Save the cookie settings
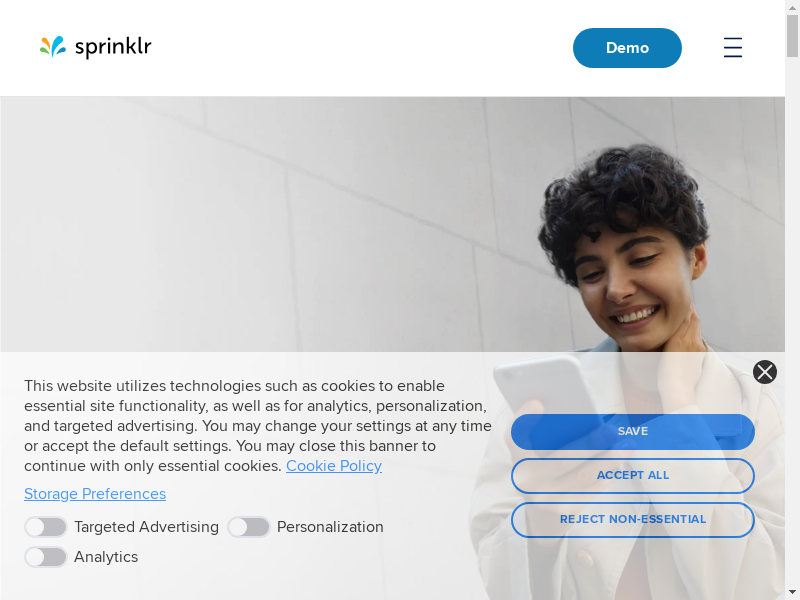Screen dimensions: 800x600 (x=633, y=432)
